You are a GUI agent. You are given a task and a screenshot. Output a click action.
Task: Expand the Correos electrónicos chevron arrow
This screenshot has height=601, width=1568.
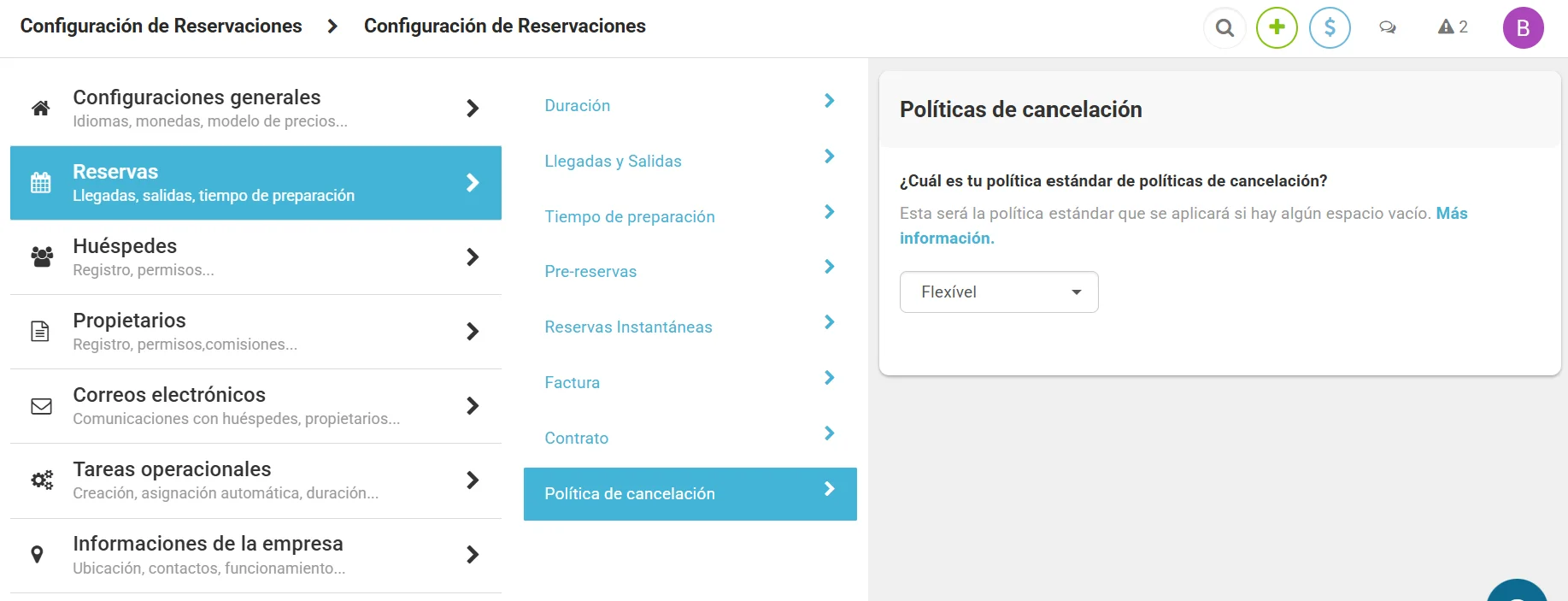pyautogui.click(x=473, y=406)
